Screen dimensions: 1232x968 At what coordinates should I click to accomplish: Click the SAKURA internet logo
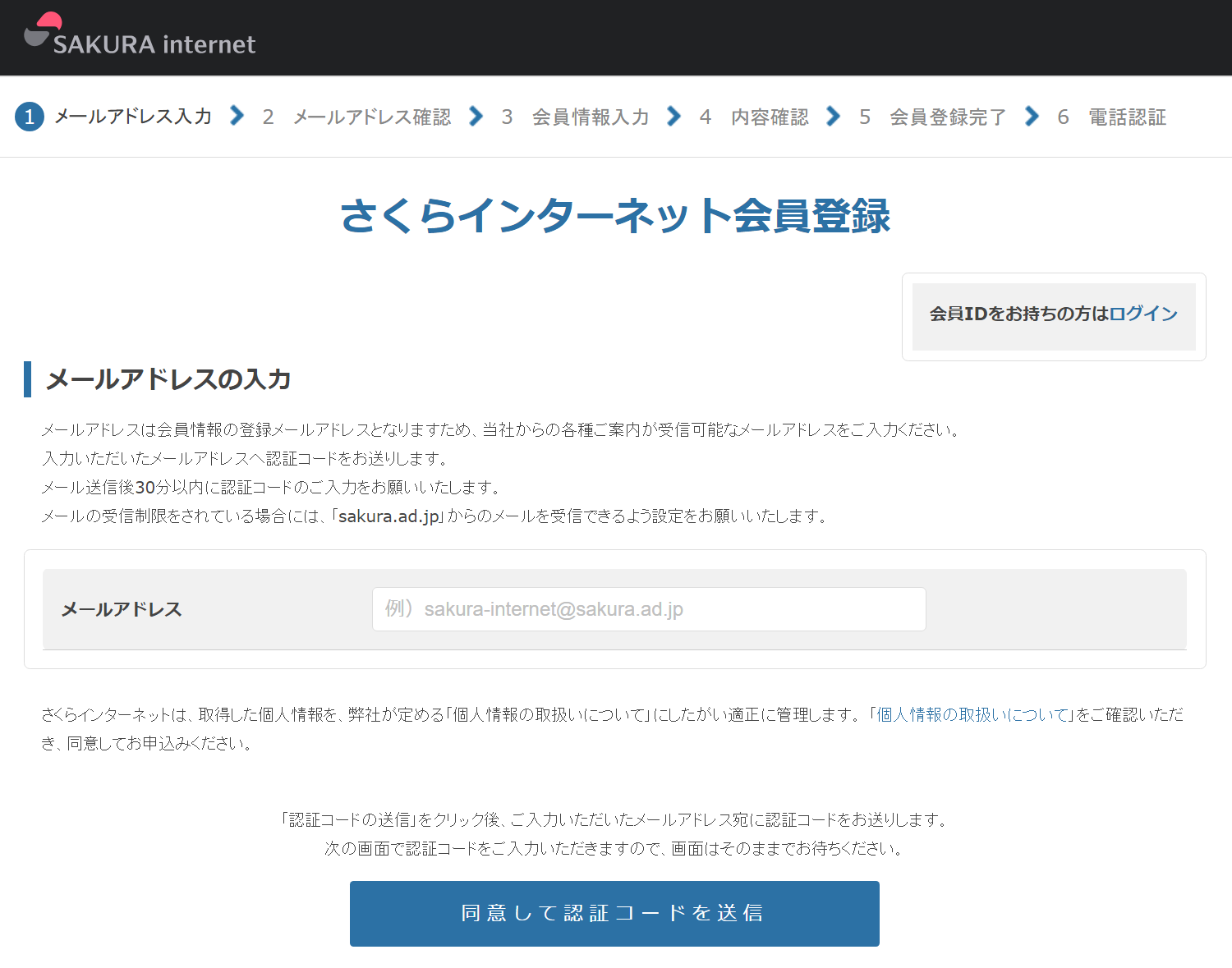140,34
